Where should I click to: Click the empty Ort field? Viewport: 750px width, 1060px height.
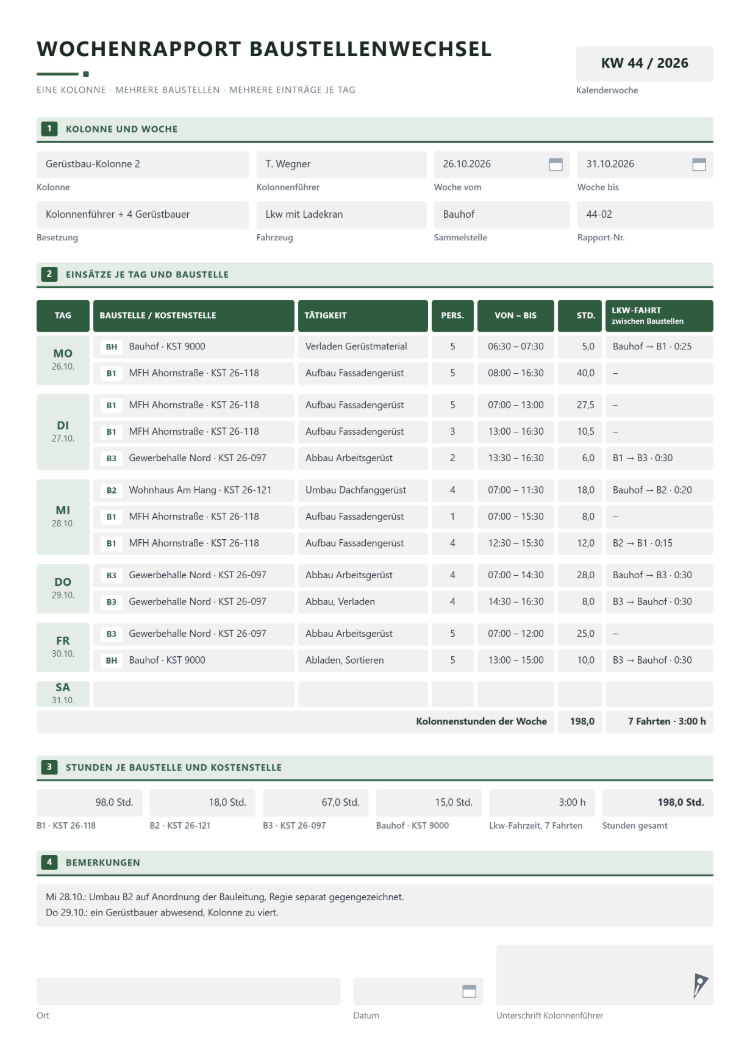[188, 991]
